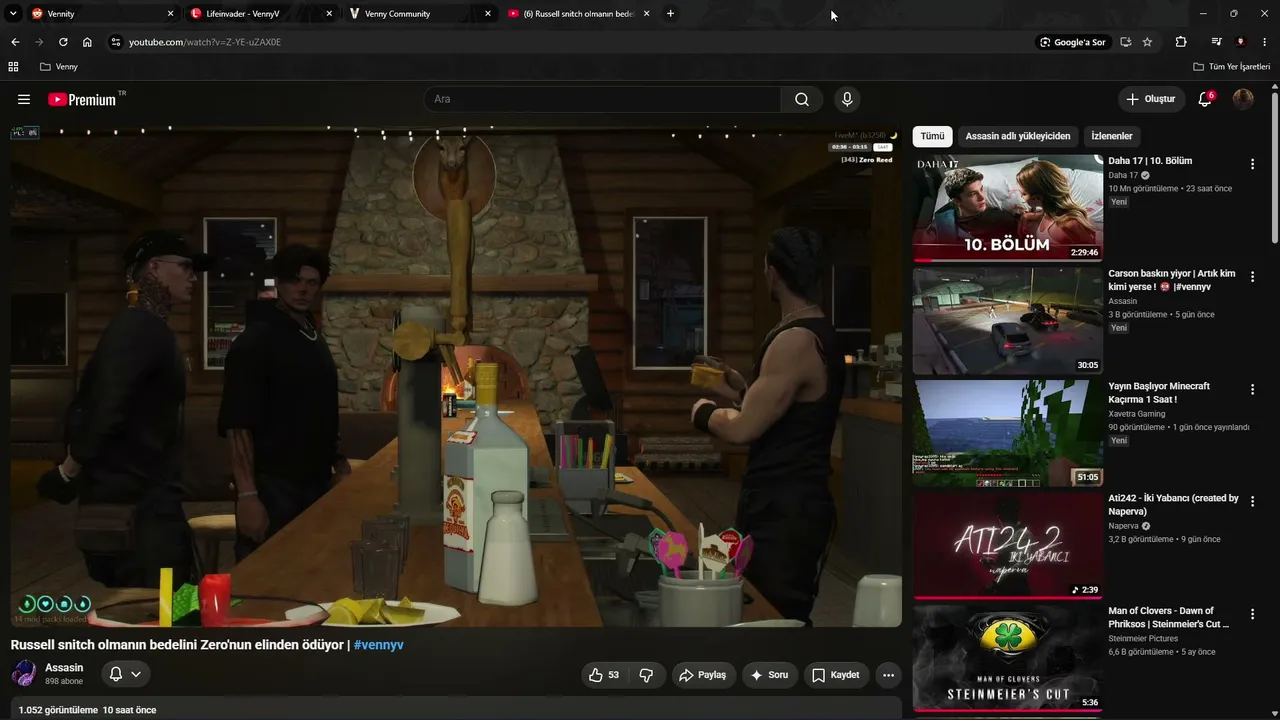This screenshot has width=1280, height=720.
Task: Open more actions for the video
Action: point(888,675)
